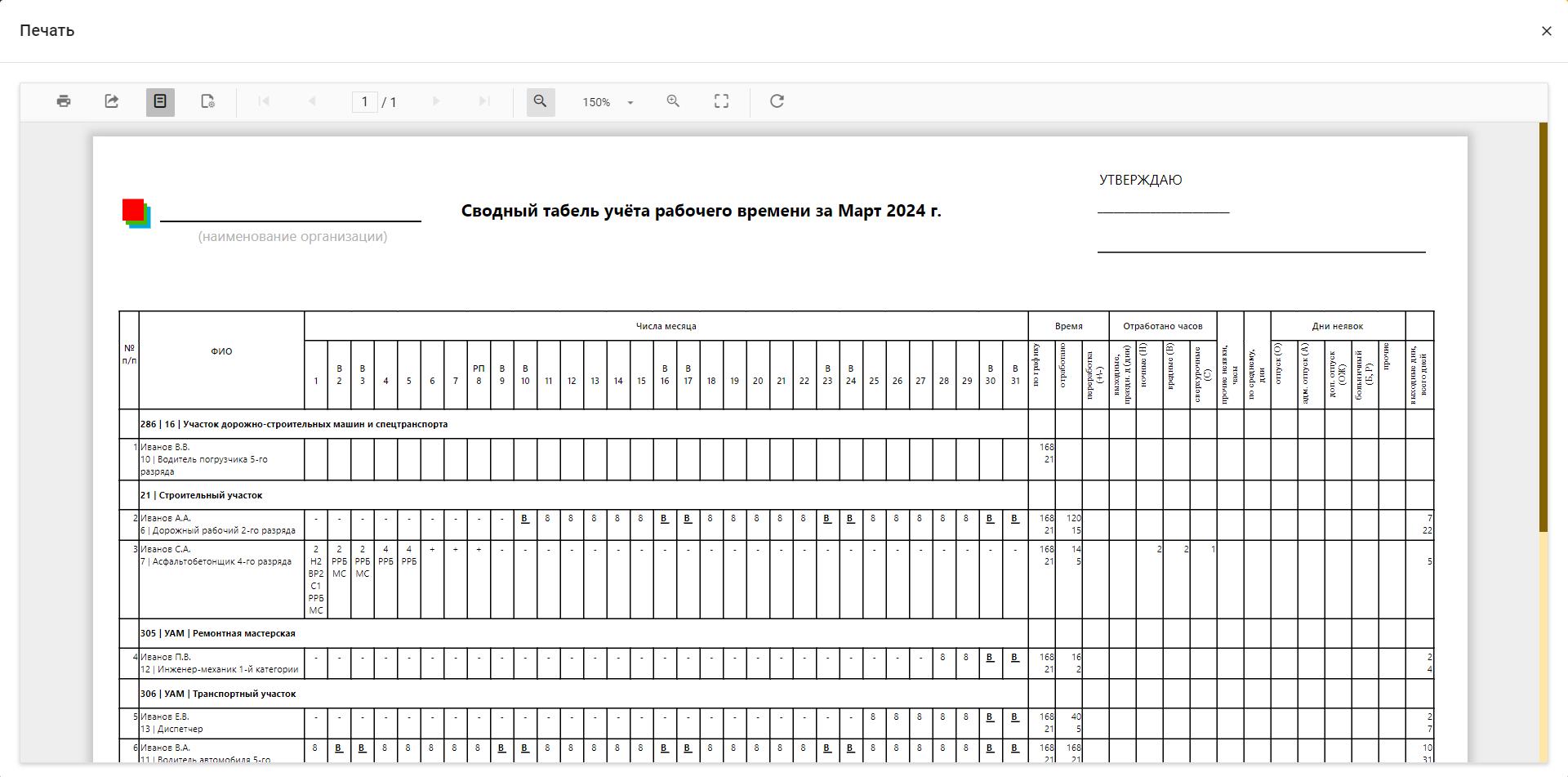The width and height of the screenshot is (1568, 777).
Task: Zoom in using the magnifier plus icon
Action: point(673,101)
